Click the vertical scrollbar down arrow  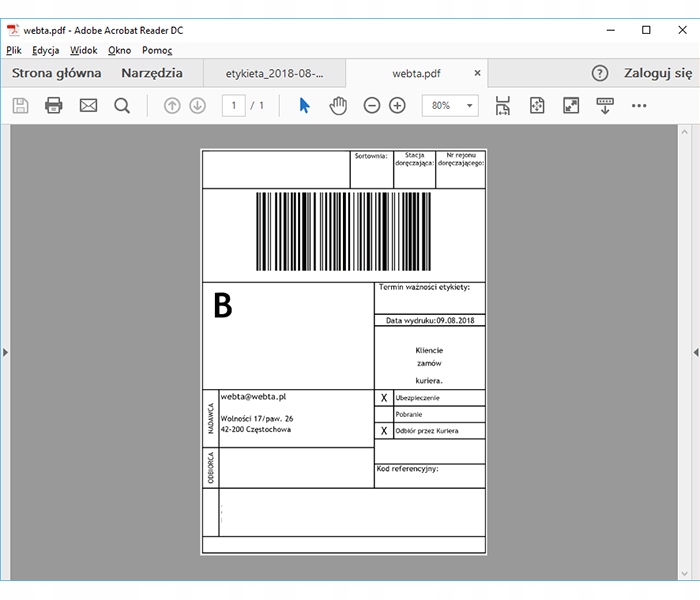tap(684, 574)
